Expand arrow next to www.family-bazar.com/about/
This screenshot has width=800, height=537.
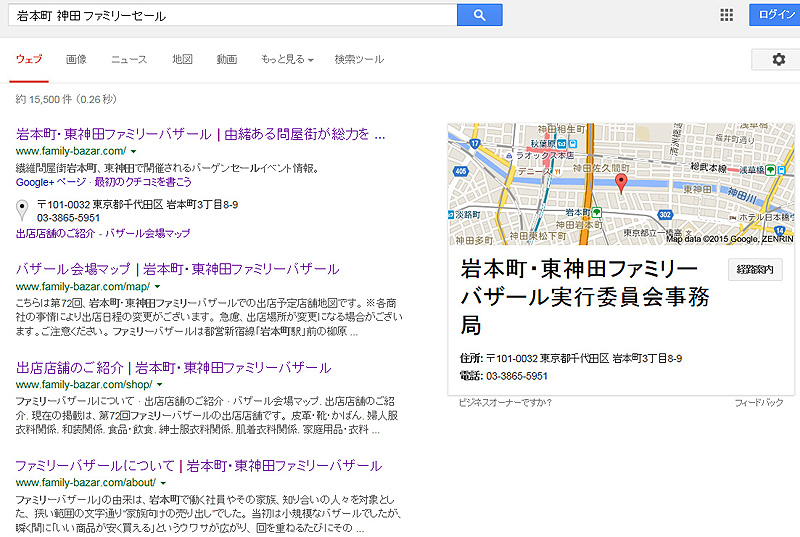pyautogui.click(x=163, y=483)
